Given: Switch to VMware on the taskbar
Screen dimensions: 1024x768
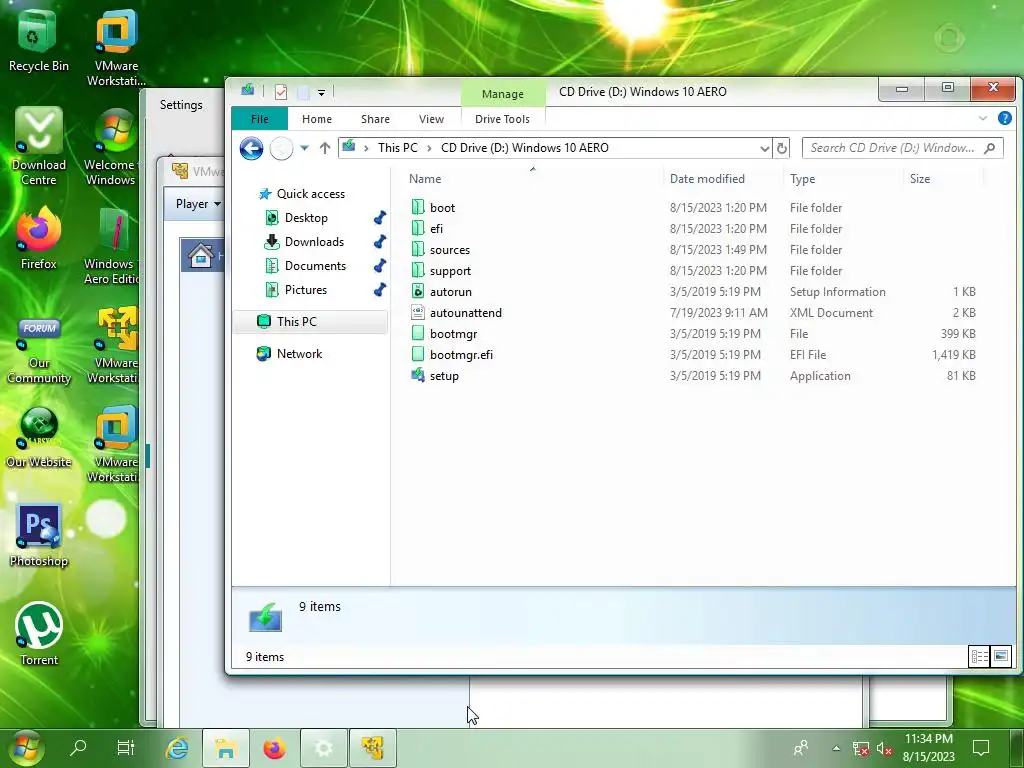Looking at the screenshot, I should 372,748.
